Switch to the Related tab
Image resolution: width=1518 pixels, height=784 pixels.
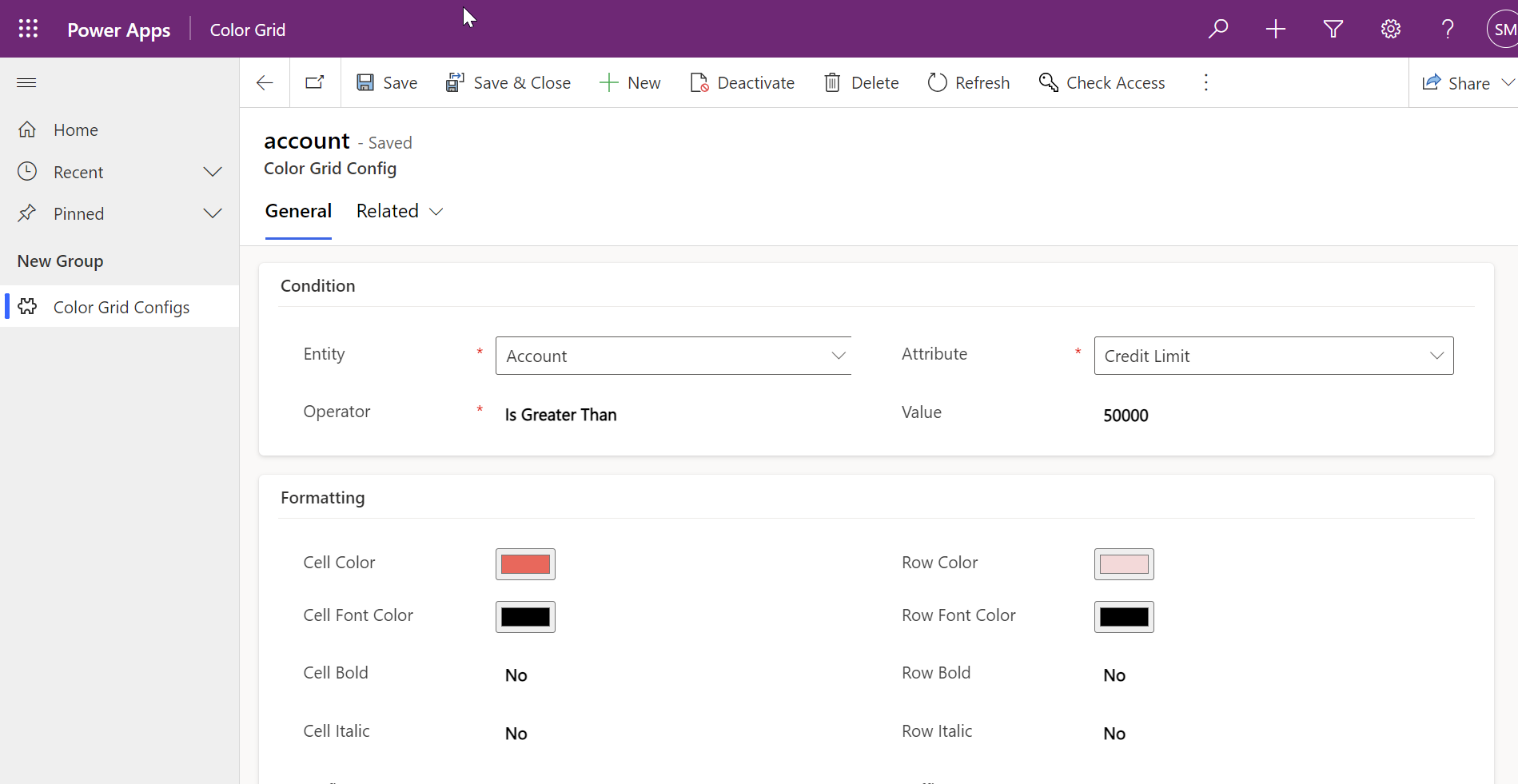point(388,210)
